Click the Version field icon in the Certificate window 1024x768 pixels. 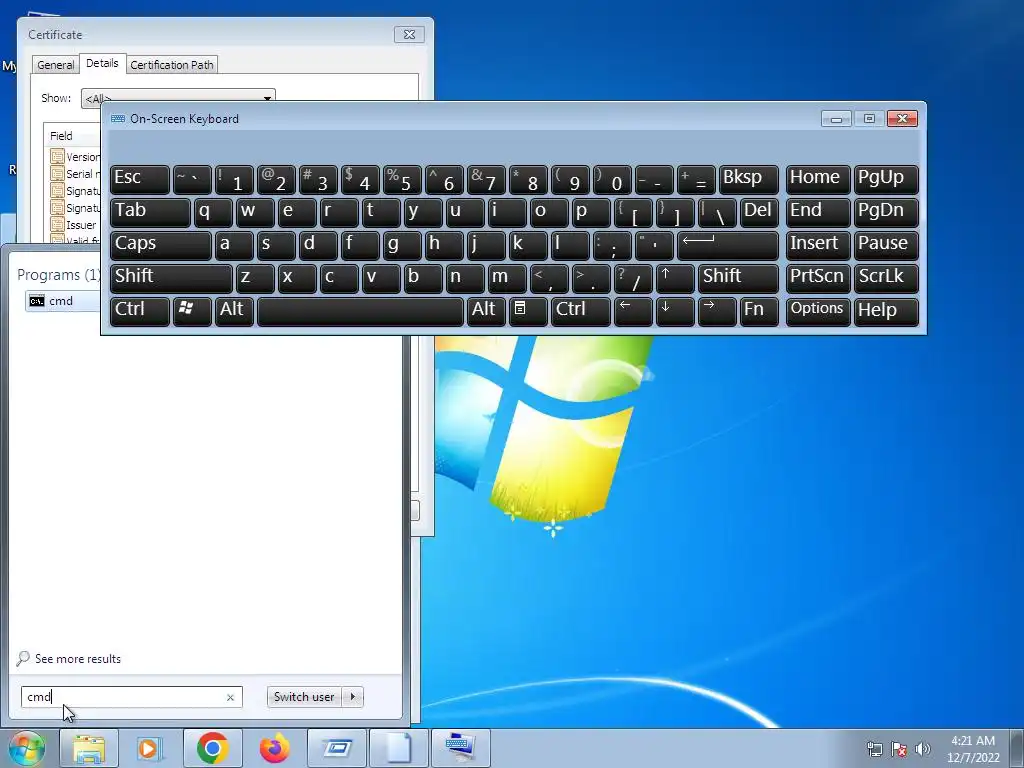pyautogui.click(x=57, y=157)
